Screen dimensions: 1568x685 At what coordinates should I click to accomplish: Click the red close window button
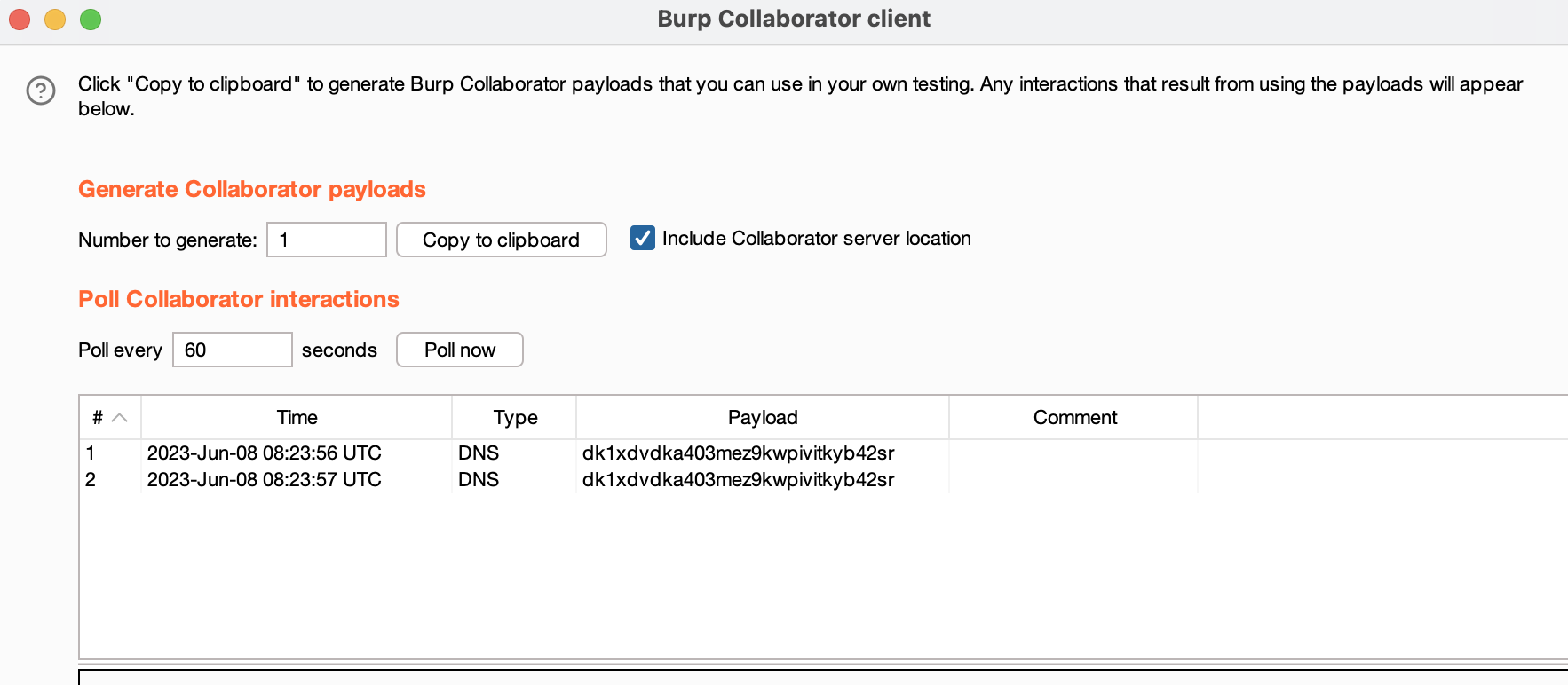(x=20, y=20)
